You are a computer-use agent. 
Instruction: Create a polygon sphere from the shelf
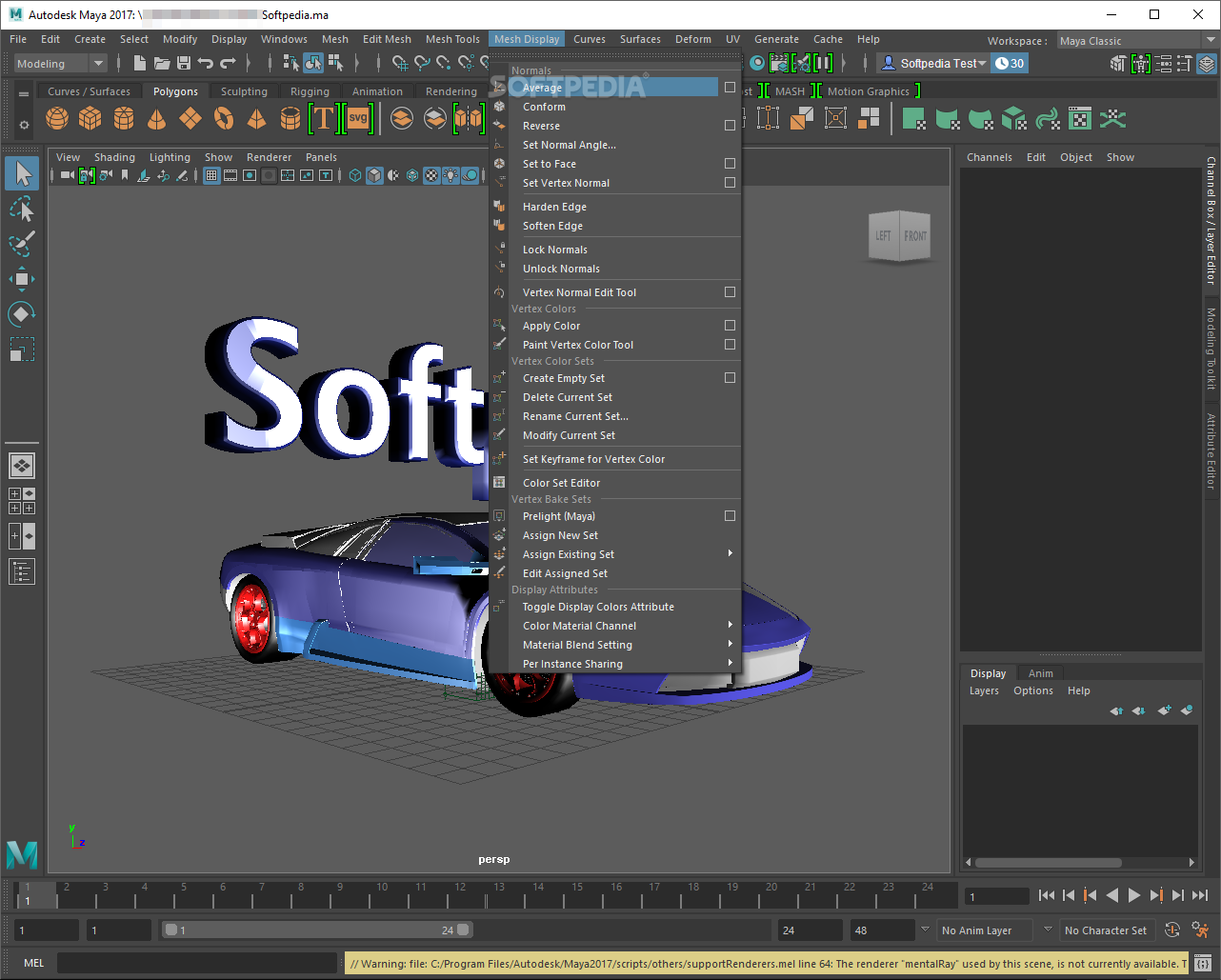point(57,118)
